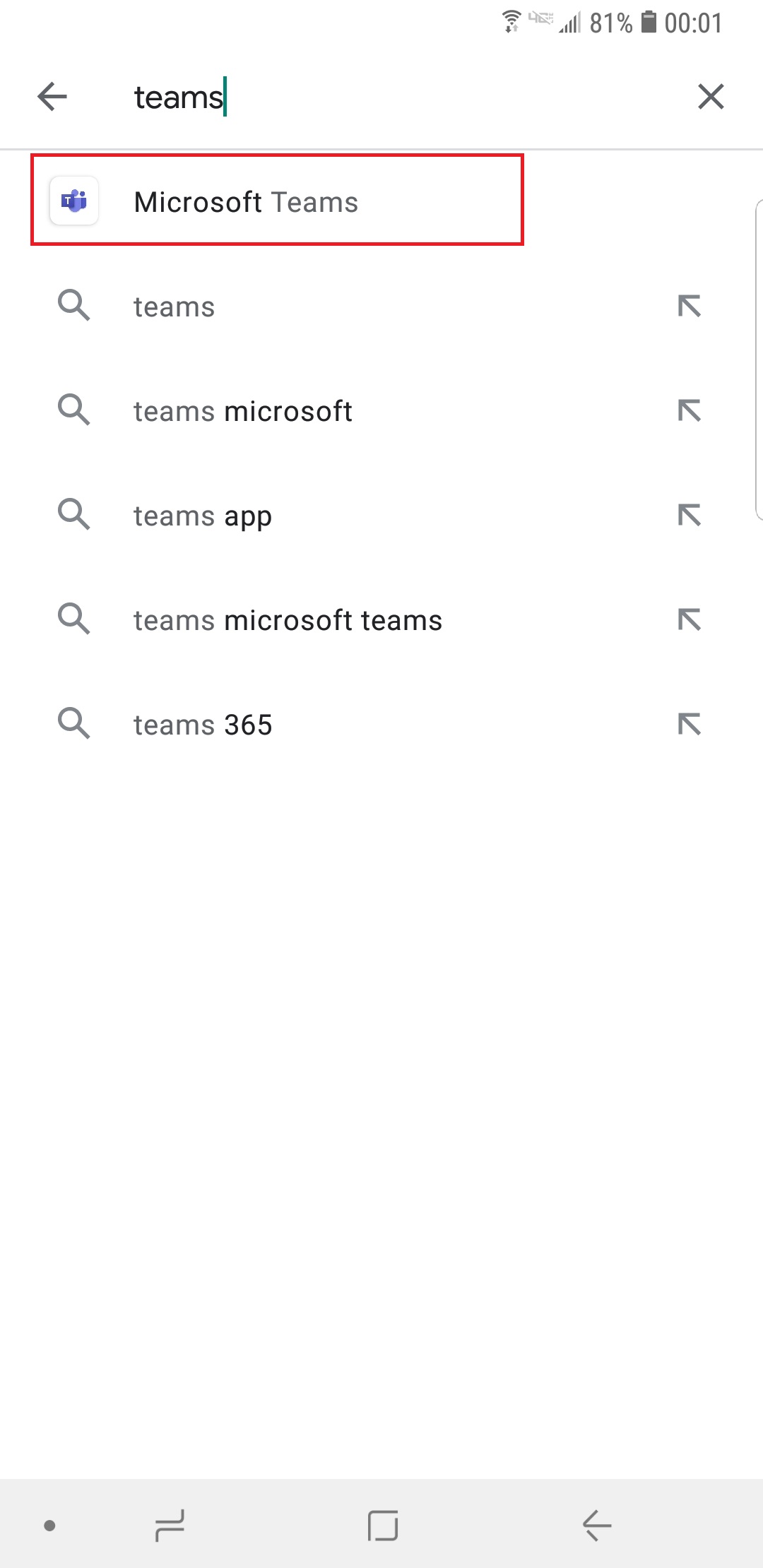Search for 'teams microsoft' suggestion
The height and width of the screenshot is (1568, 763).
pyautogui.click(x=242, y=412)
